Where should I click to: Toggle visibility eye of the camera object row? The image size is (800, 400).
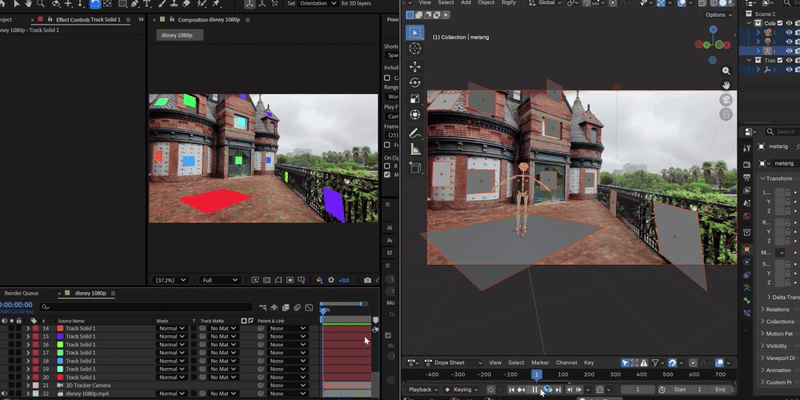point(789,33)
